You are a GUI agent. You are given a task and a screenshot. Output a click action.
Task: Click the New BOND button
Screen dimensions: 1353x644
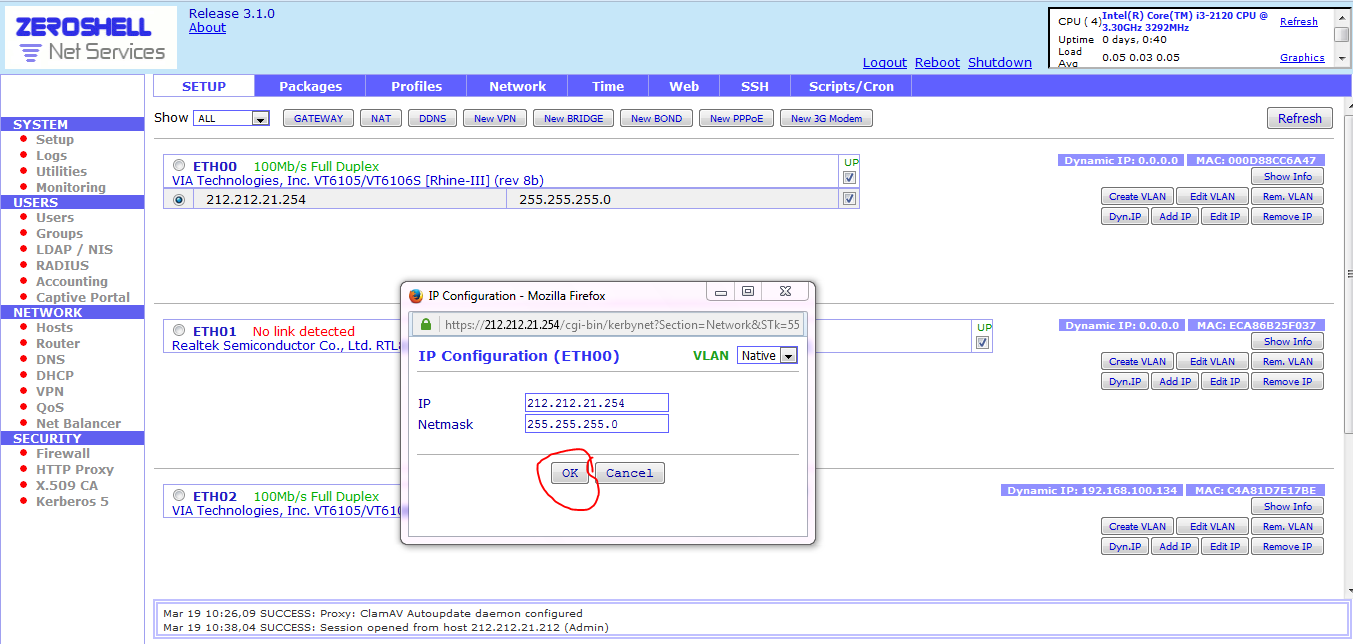(656, 118)
